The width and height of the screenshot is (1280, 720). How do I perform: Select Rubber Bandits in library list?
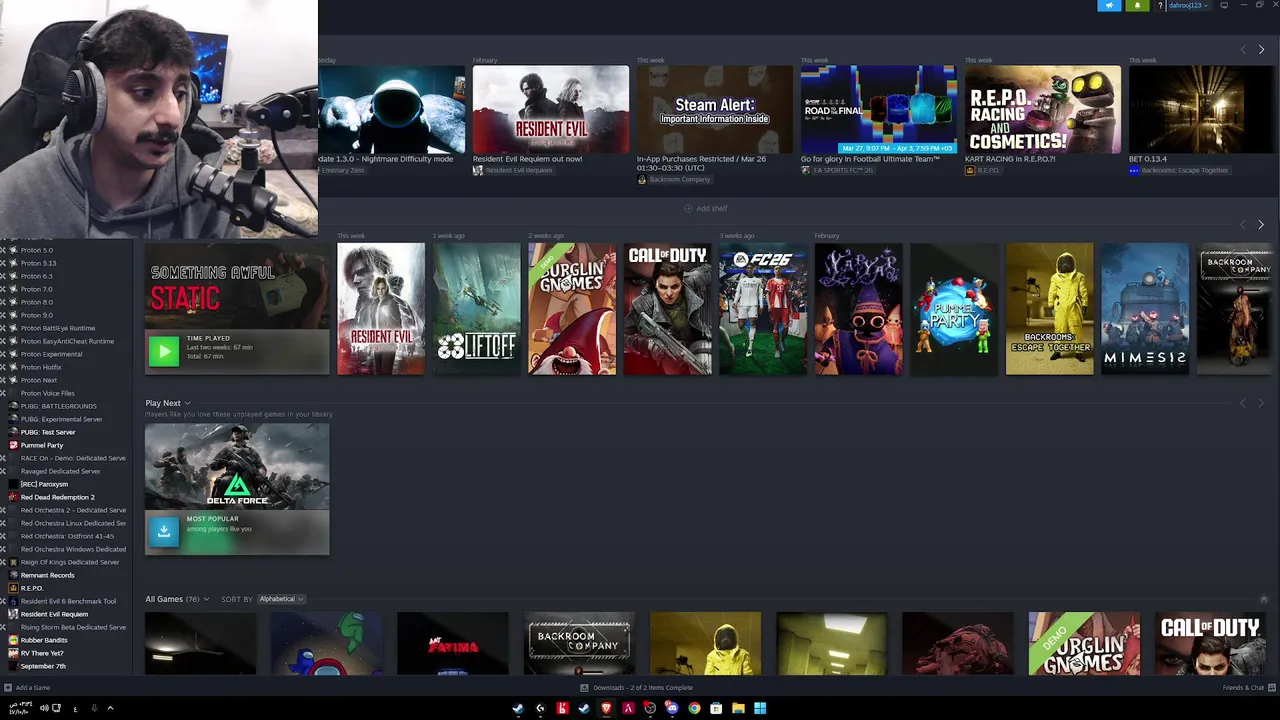(44, 640)
